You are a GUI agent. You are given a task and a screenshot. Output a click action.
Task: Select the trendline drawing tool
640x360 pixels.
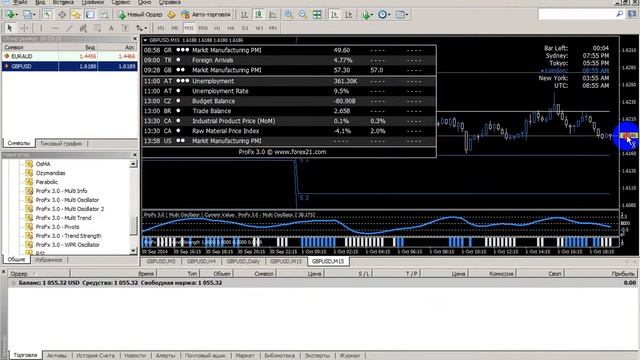click(69, 28)
